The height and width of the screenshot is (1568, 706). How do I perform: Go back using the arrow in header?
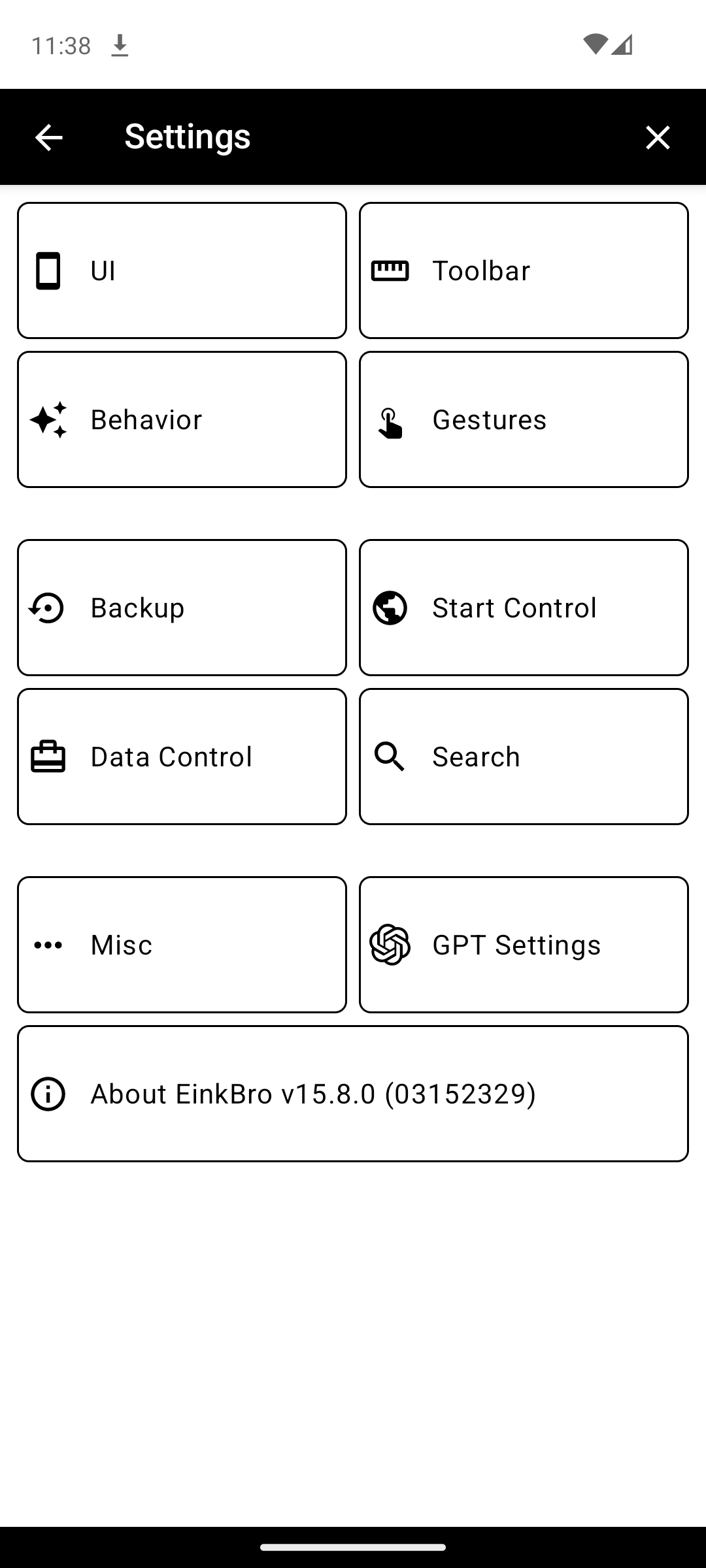pos(48,137)
